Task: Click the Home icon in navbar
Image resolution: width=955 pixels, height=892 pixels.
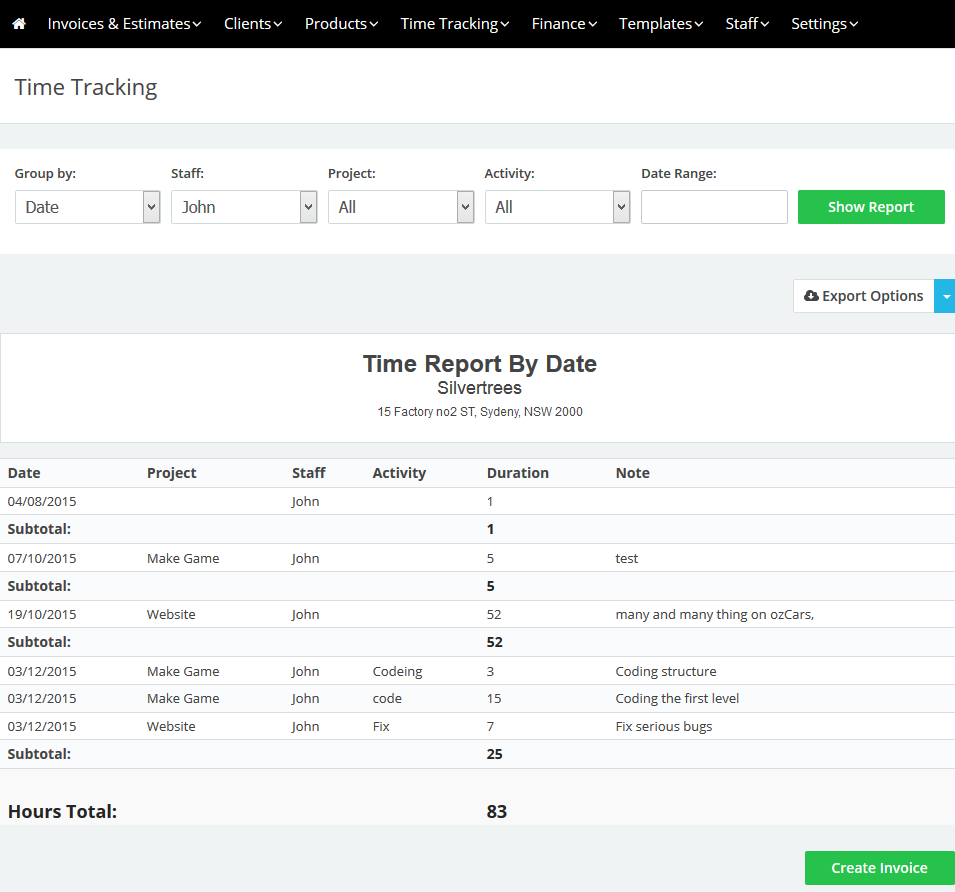Action: pos(19,24)
